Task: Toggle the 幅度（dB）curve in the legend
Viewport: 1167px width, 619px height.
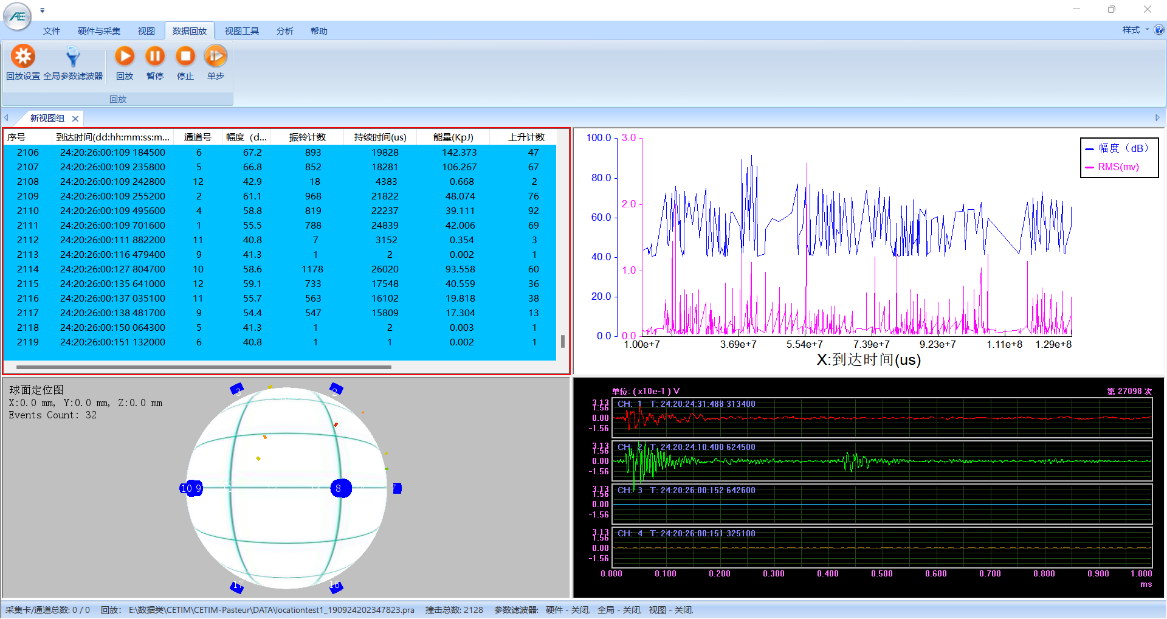Action: pos(1117,146)
